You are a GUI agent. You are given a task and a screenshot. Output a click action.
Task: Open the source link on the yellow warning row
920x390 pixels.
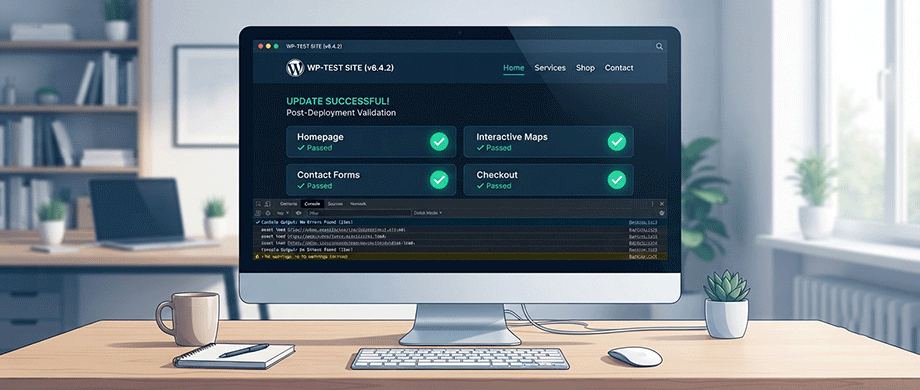(x=643, y=257)
